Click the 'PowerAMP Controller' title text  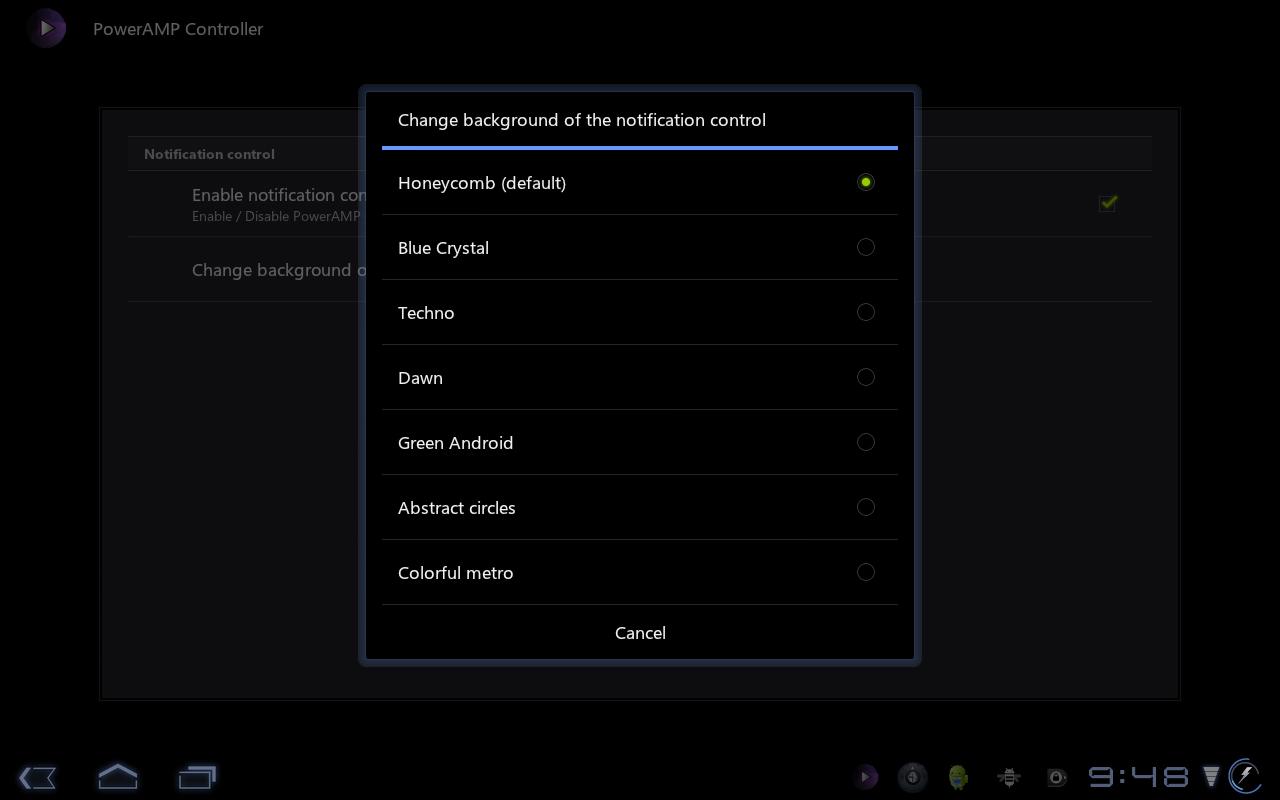coord(178,29)
